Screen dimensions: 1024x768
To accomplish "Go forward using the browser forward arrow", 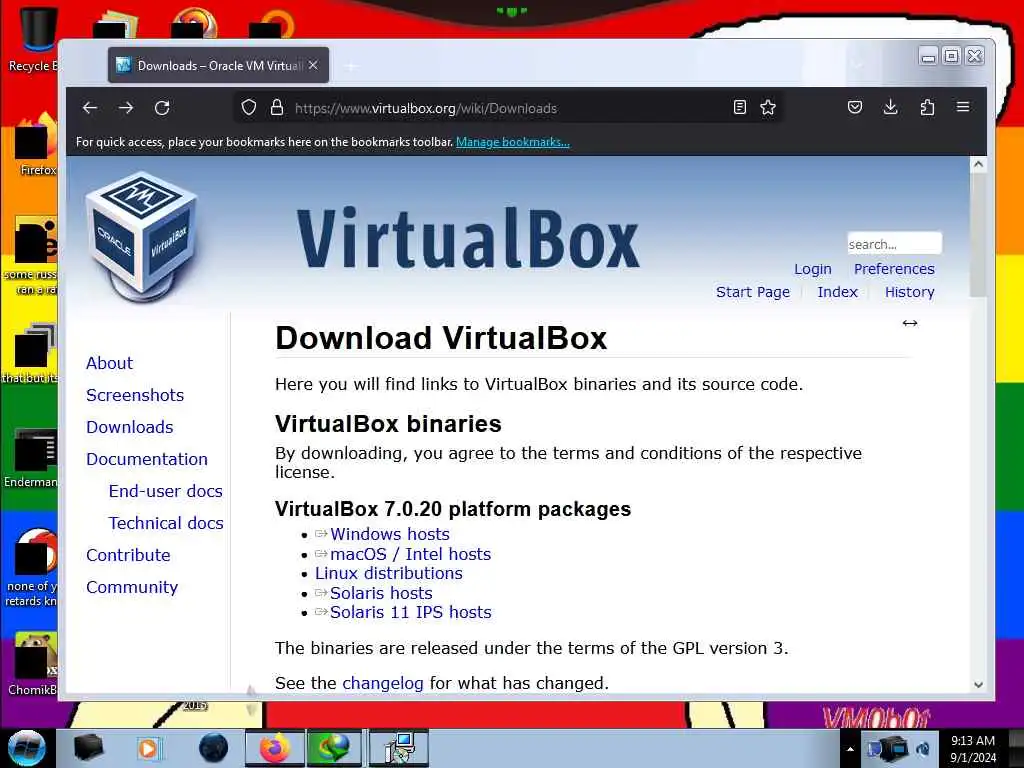I will tap(126, 108).
